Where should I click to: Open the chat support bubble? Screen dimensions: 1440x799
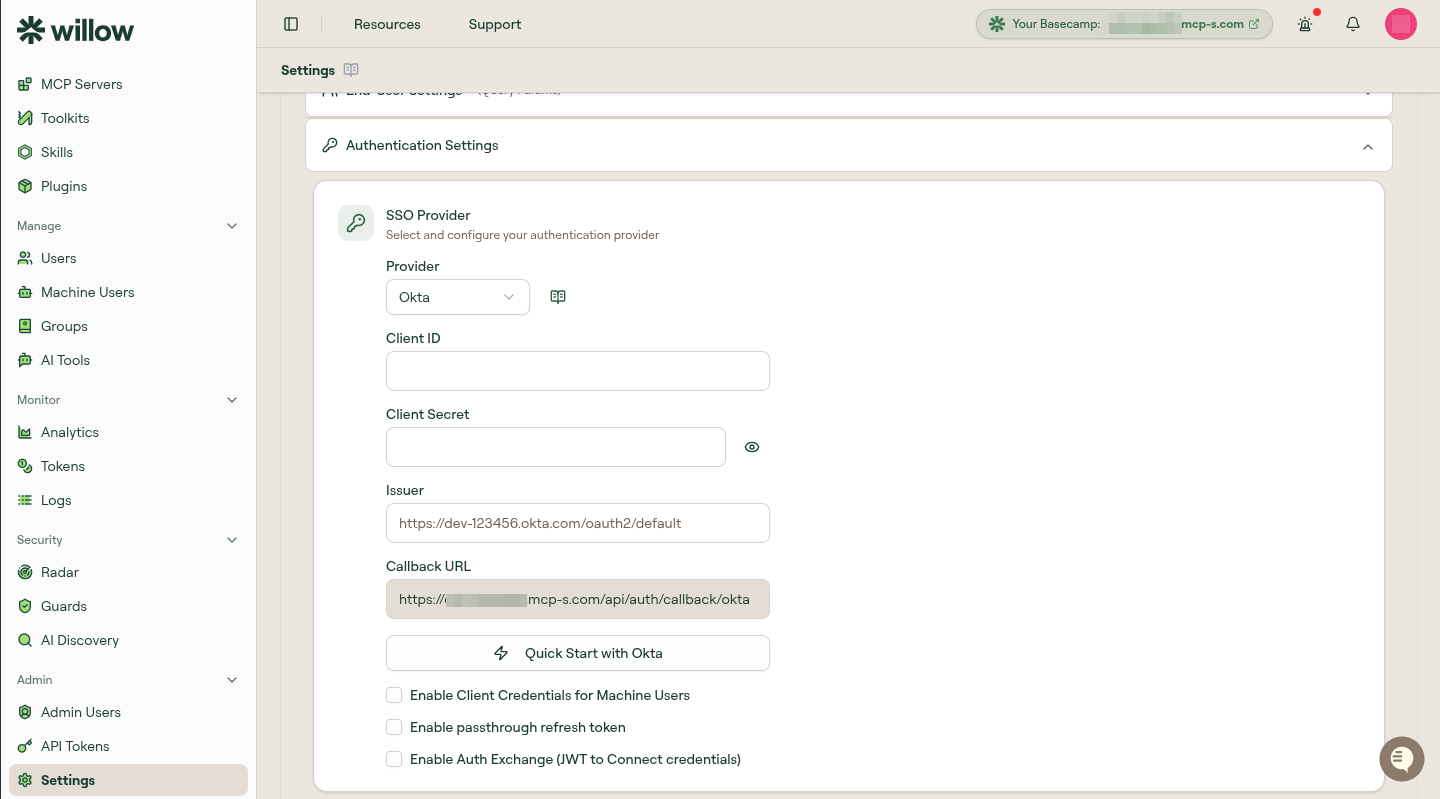pyautogui.click(x=1402, y=759)
